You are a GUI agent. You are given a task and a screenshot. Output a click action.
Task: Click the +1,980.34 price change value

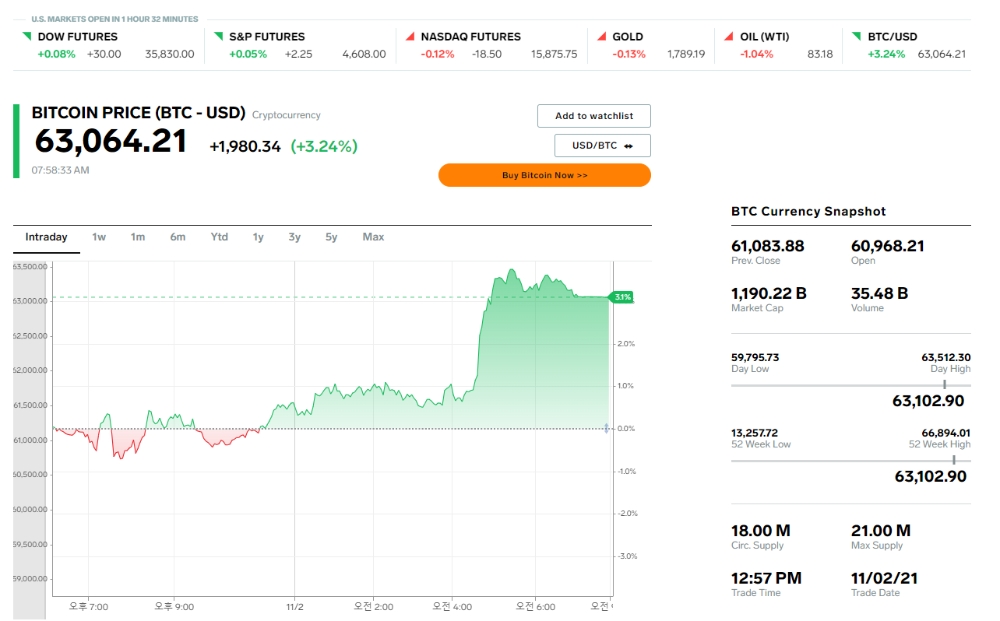245,147
